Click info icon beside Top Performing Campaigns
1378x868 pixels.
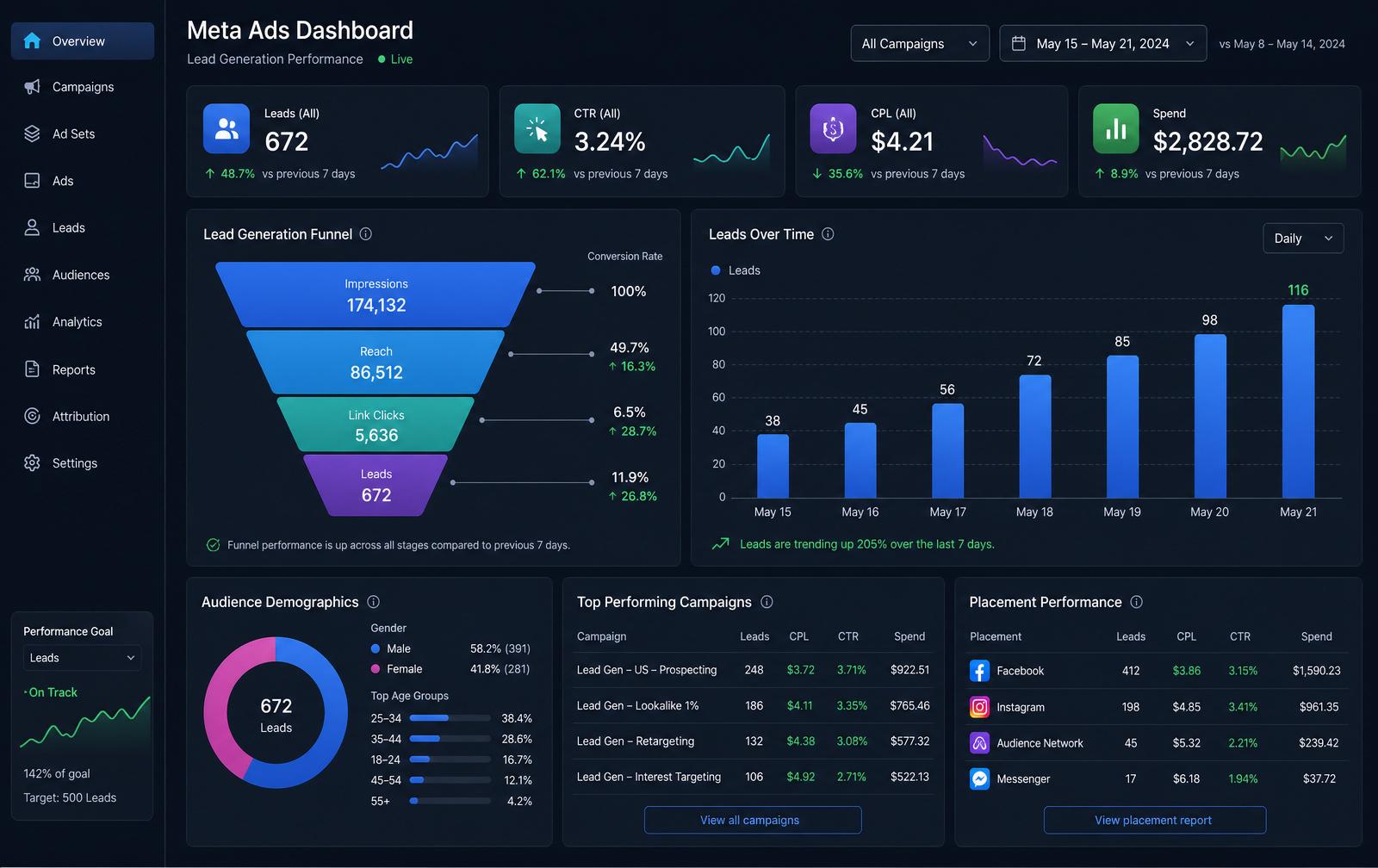(767, 602)
